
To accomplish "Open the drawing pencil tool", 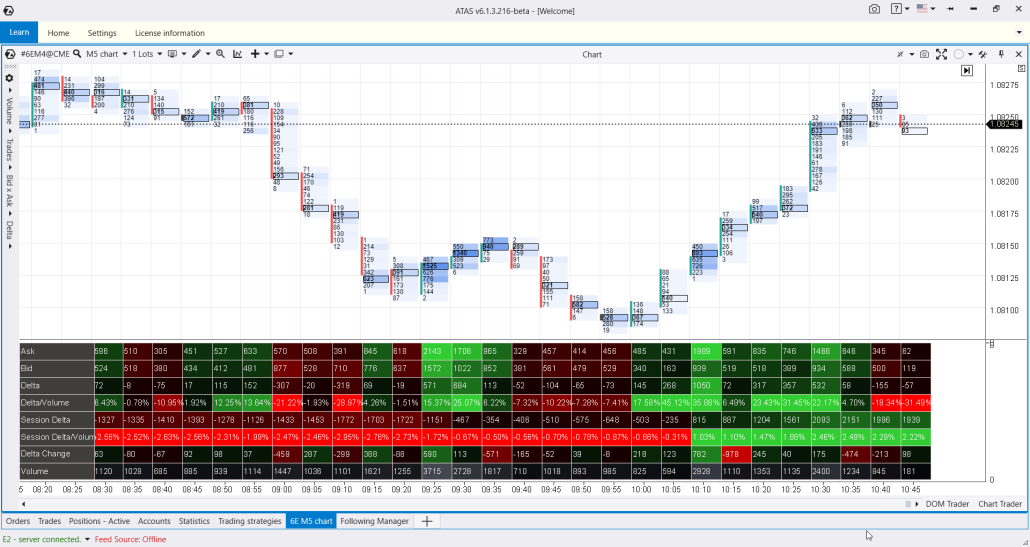I will [x=197, y=53].
